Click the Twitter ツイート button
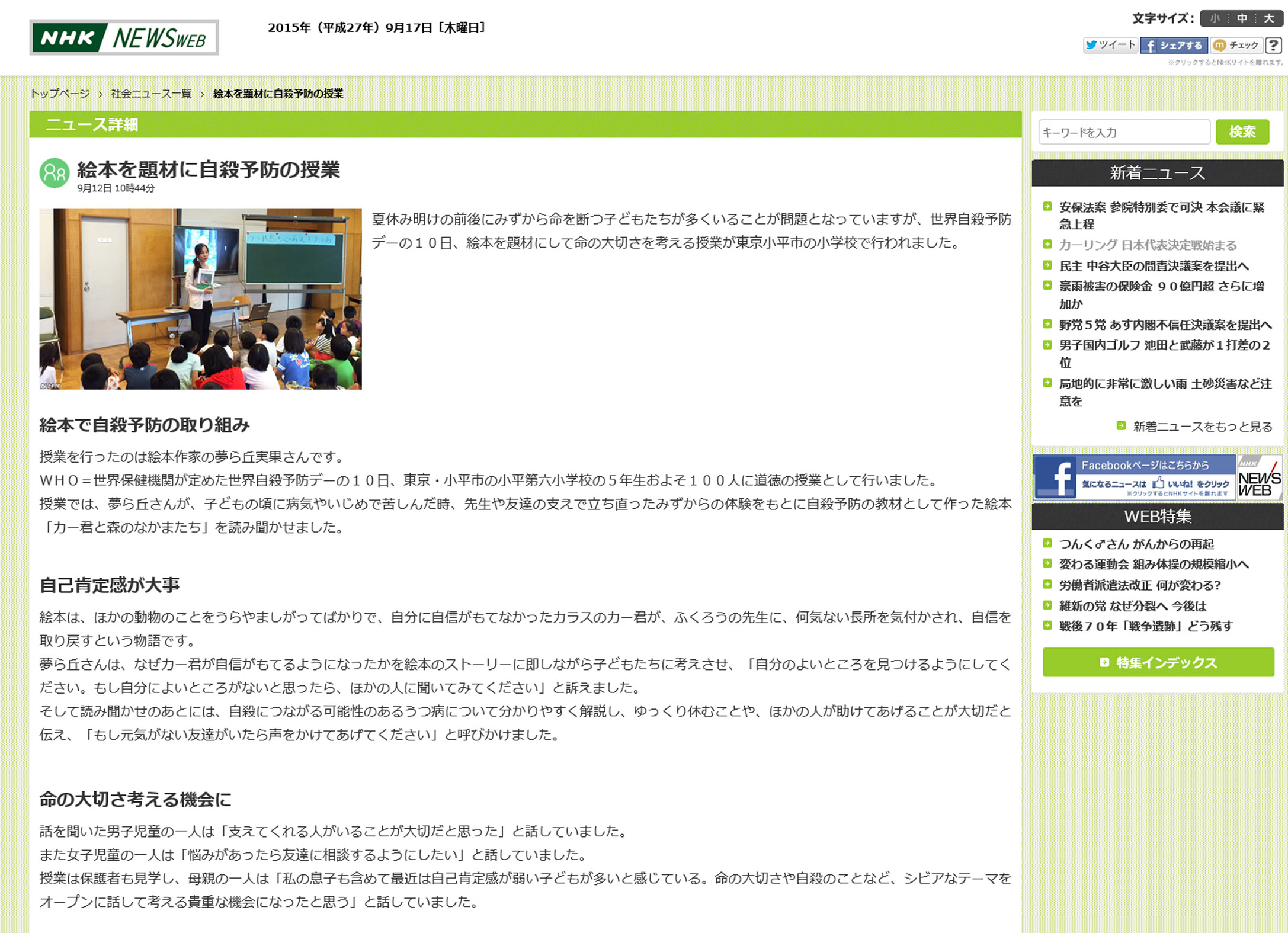The width and height of the screenshot is (1288, 933). click(1110, 45)
